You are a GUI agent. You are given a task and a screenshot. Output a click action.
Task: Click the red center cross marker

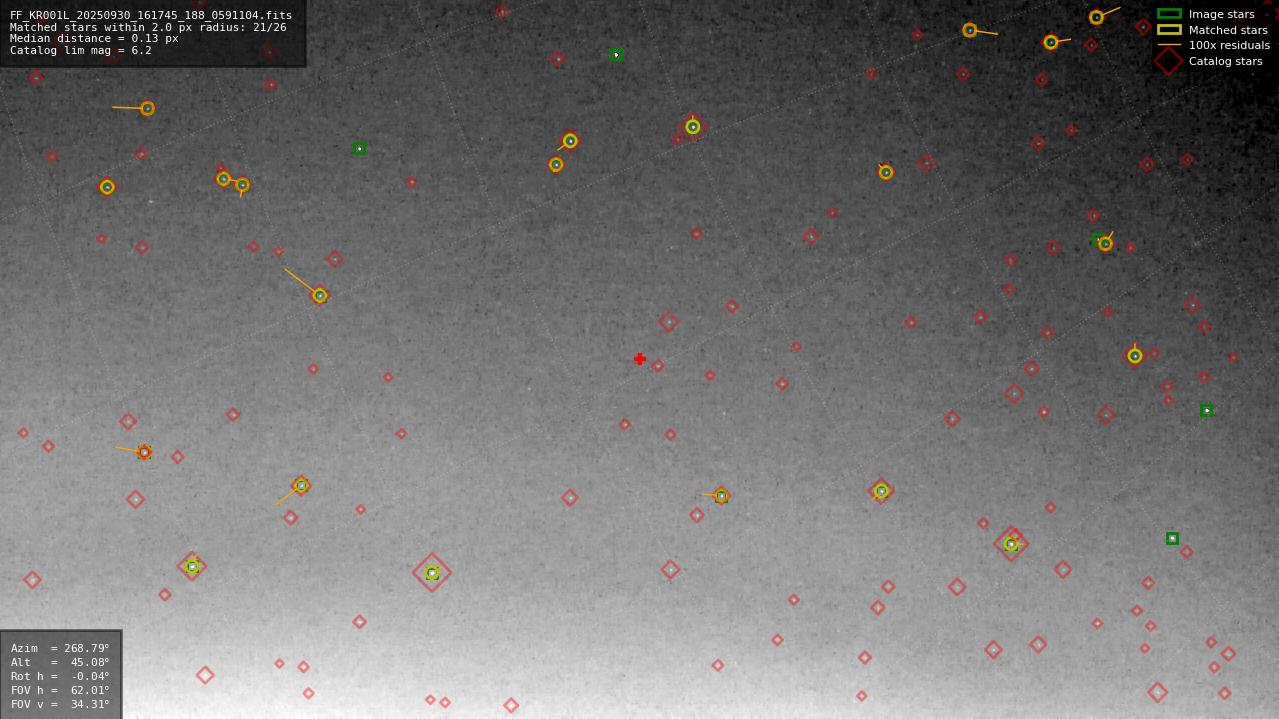tap(640, 359)
